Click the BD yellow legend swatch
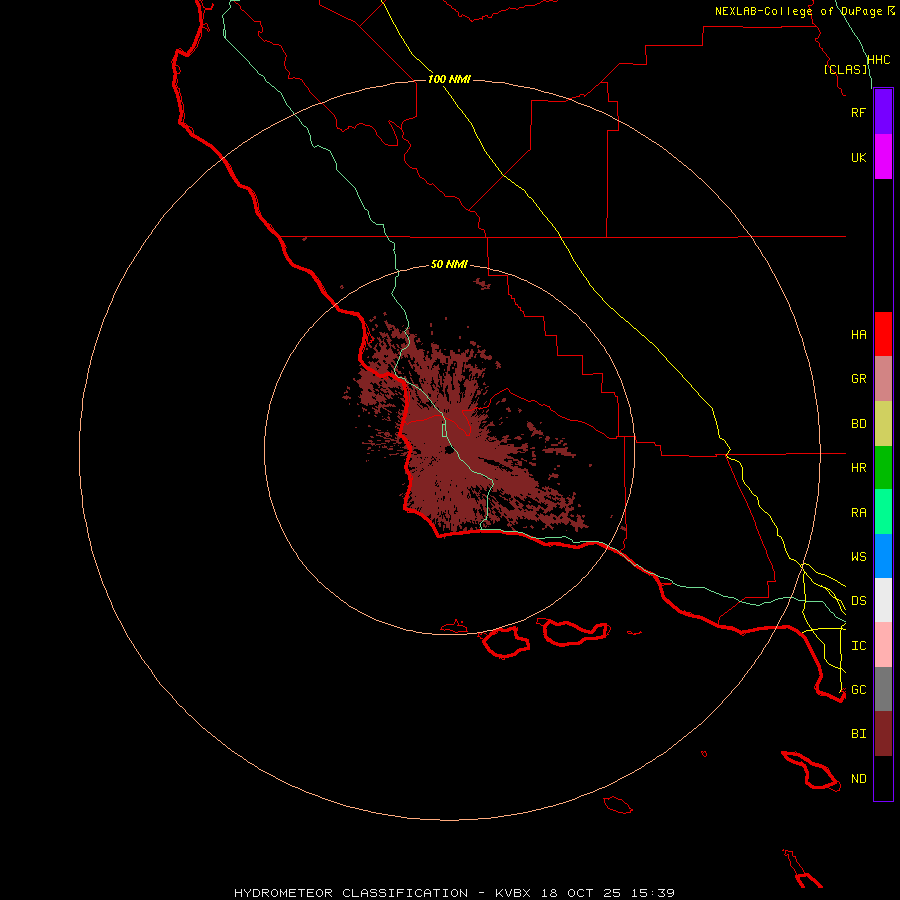The image size is (900, 900). pyautogui.click(x=883, y=424)
